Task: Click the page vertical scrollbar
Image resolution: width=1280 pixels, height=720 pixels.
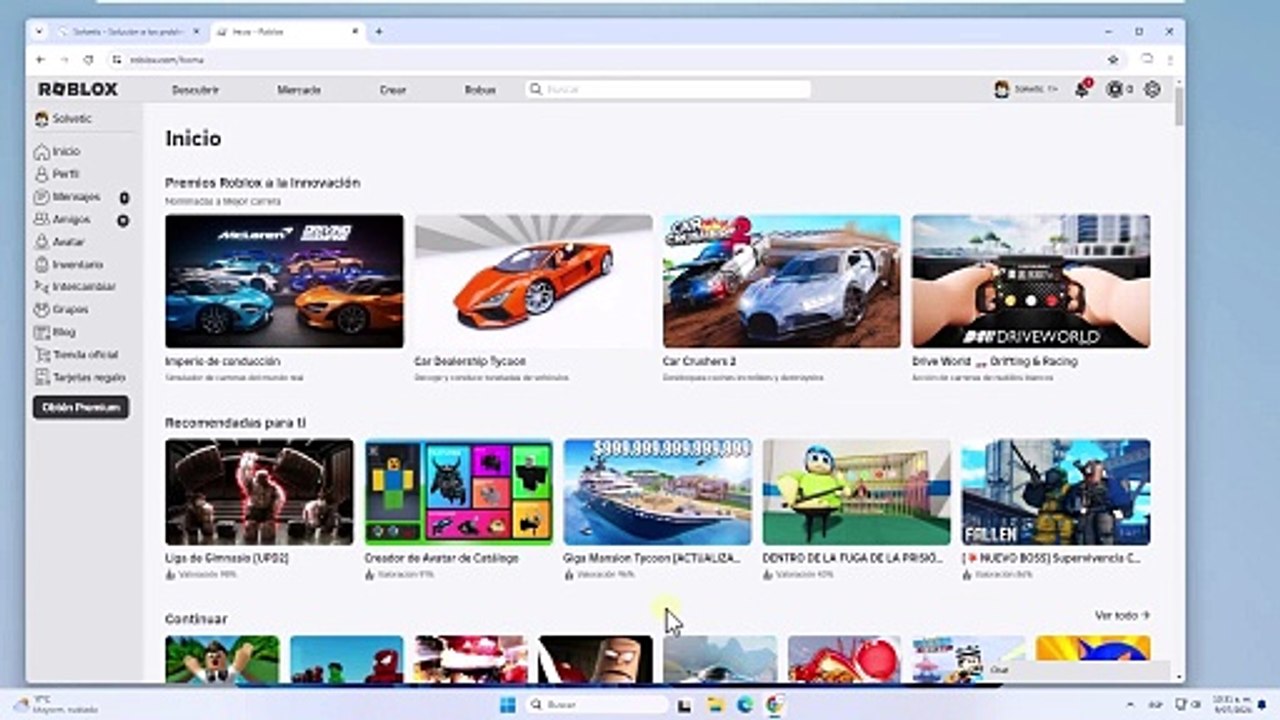Action: tap(1179, 105)
